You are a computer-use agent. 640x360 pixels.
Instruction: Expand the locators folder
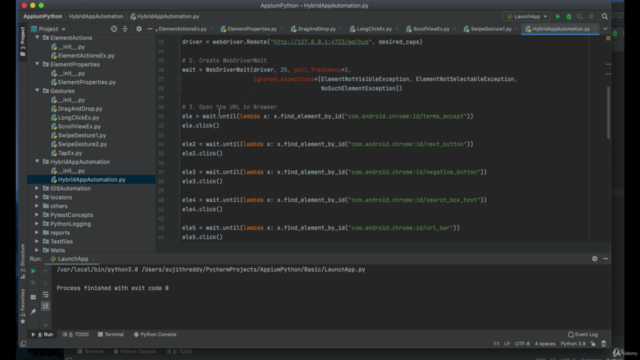click(x=37, y=197)
